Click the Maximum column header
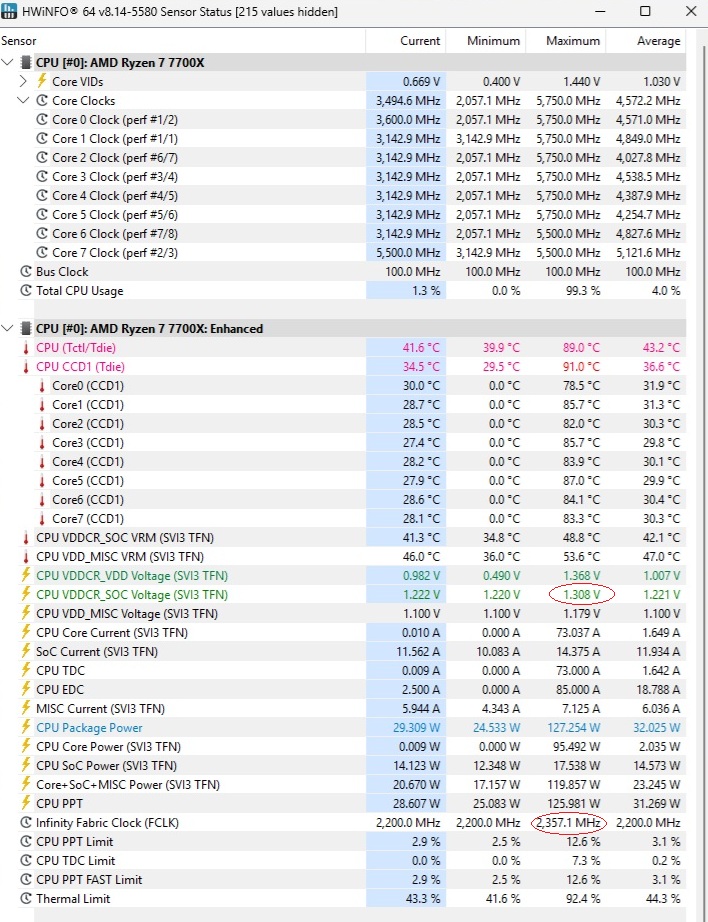 [573, 41]
